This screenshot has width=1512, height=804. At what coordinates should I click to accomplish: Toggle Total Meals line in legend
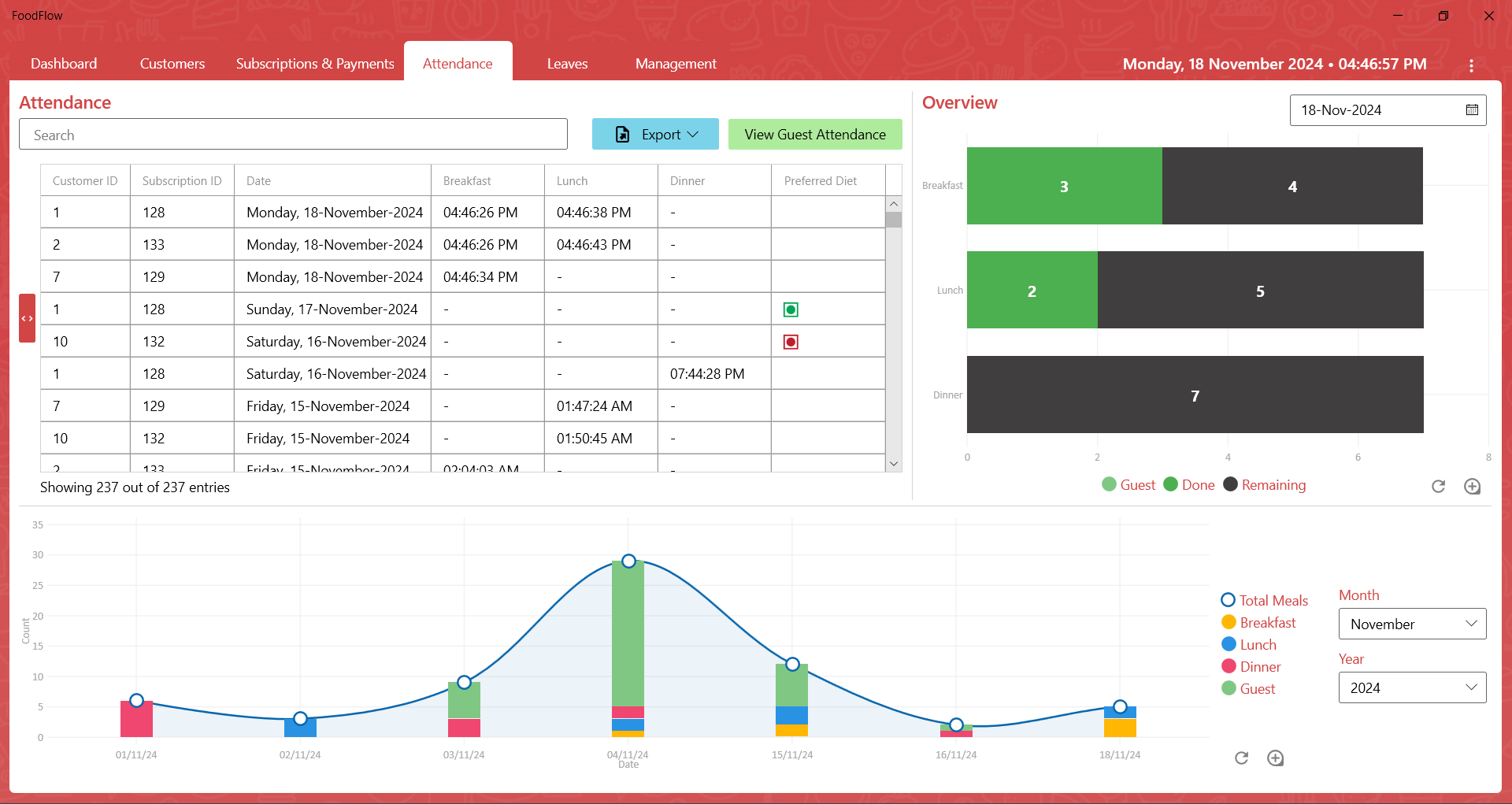pyautogui.click(x=1265, y=601)
